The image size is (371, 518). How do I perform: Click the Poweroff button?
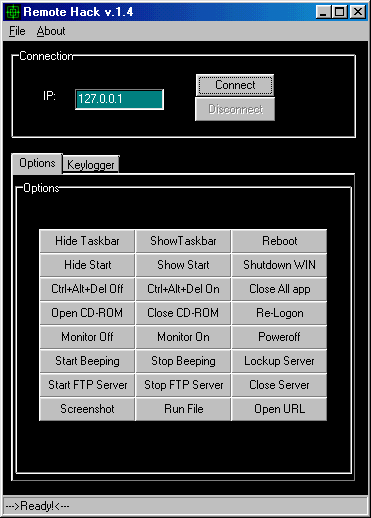279,337
